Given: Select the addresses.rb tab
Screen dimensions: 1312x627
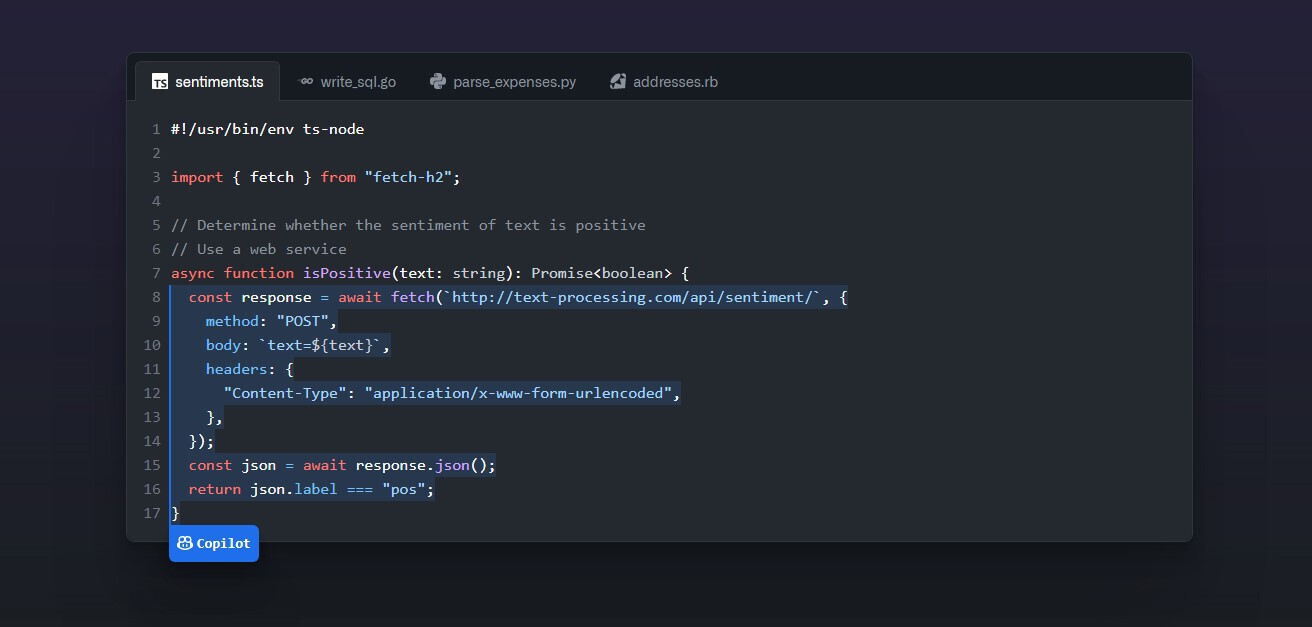Looking at the screenshot, I should (x=664, y=81).
